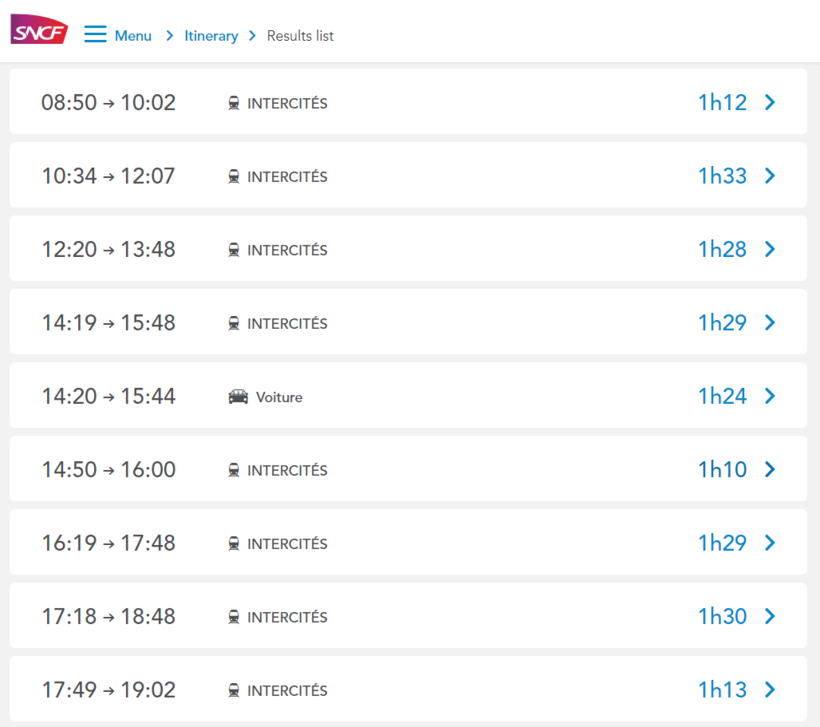Click the 1h33 duration on the 10:34 train

(722, 176)
